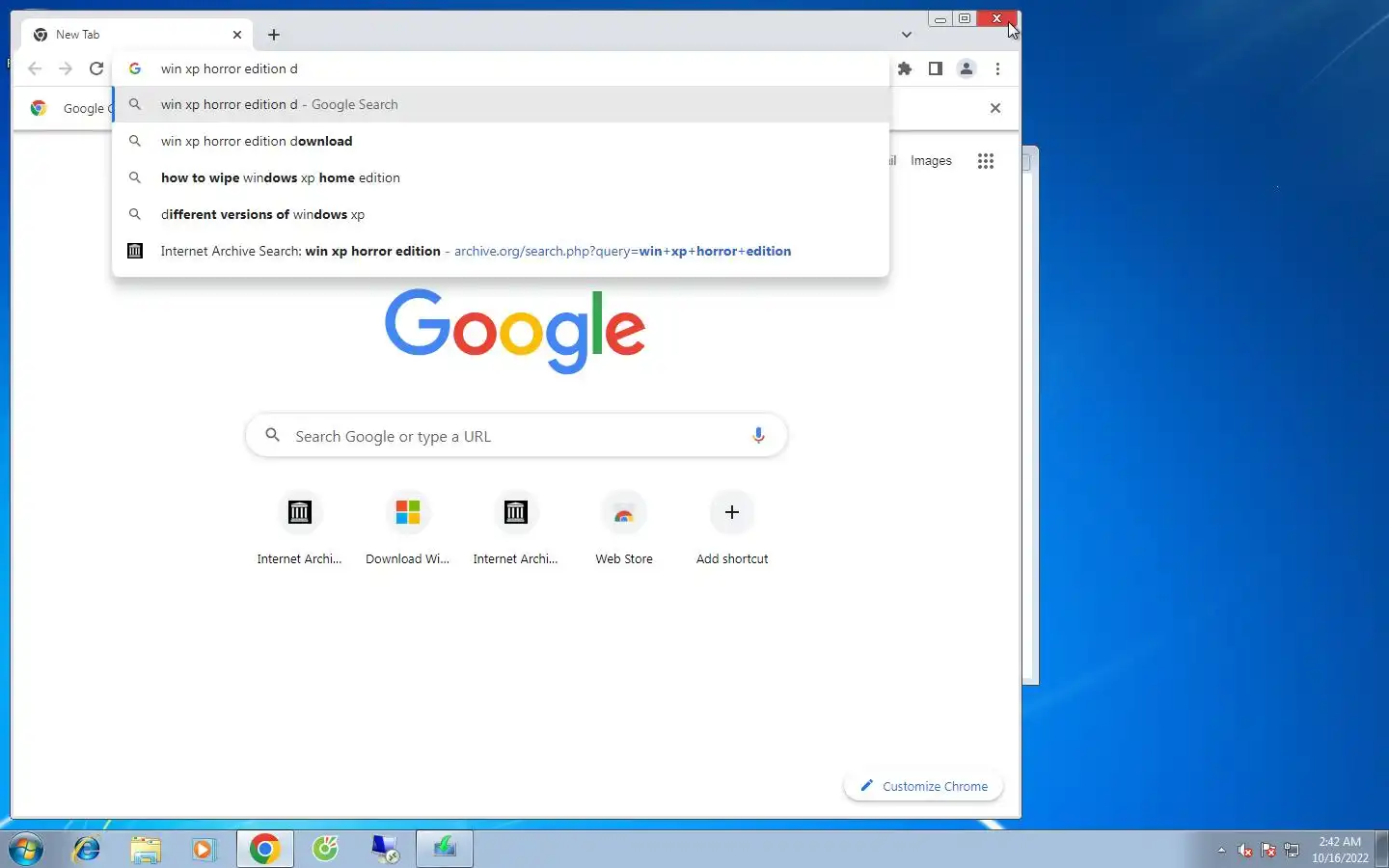Switch to Chrome on the taskbar
The width and height of the screenshot is (1389, 868).
[264, 850]
